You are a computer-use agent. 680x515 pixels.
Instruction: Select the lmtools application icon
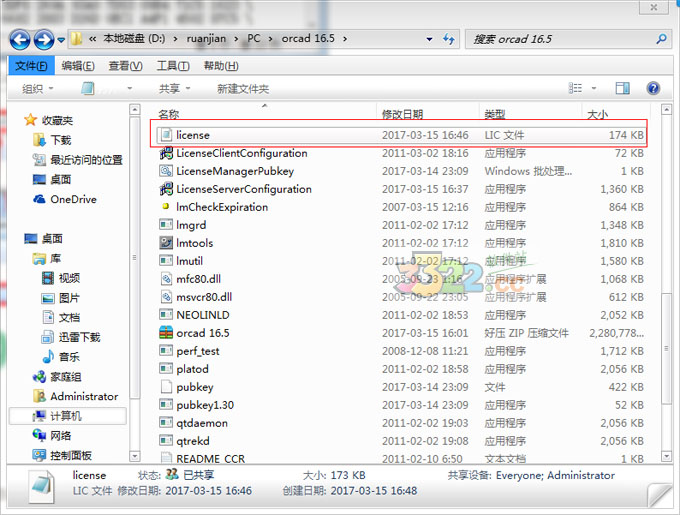pos(166,243)
